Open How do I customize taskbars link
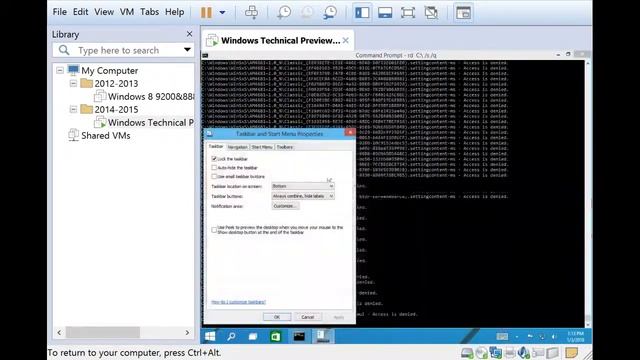640x360 pixels. pos(238,302)
